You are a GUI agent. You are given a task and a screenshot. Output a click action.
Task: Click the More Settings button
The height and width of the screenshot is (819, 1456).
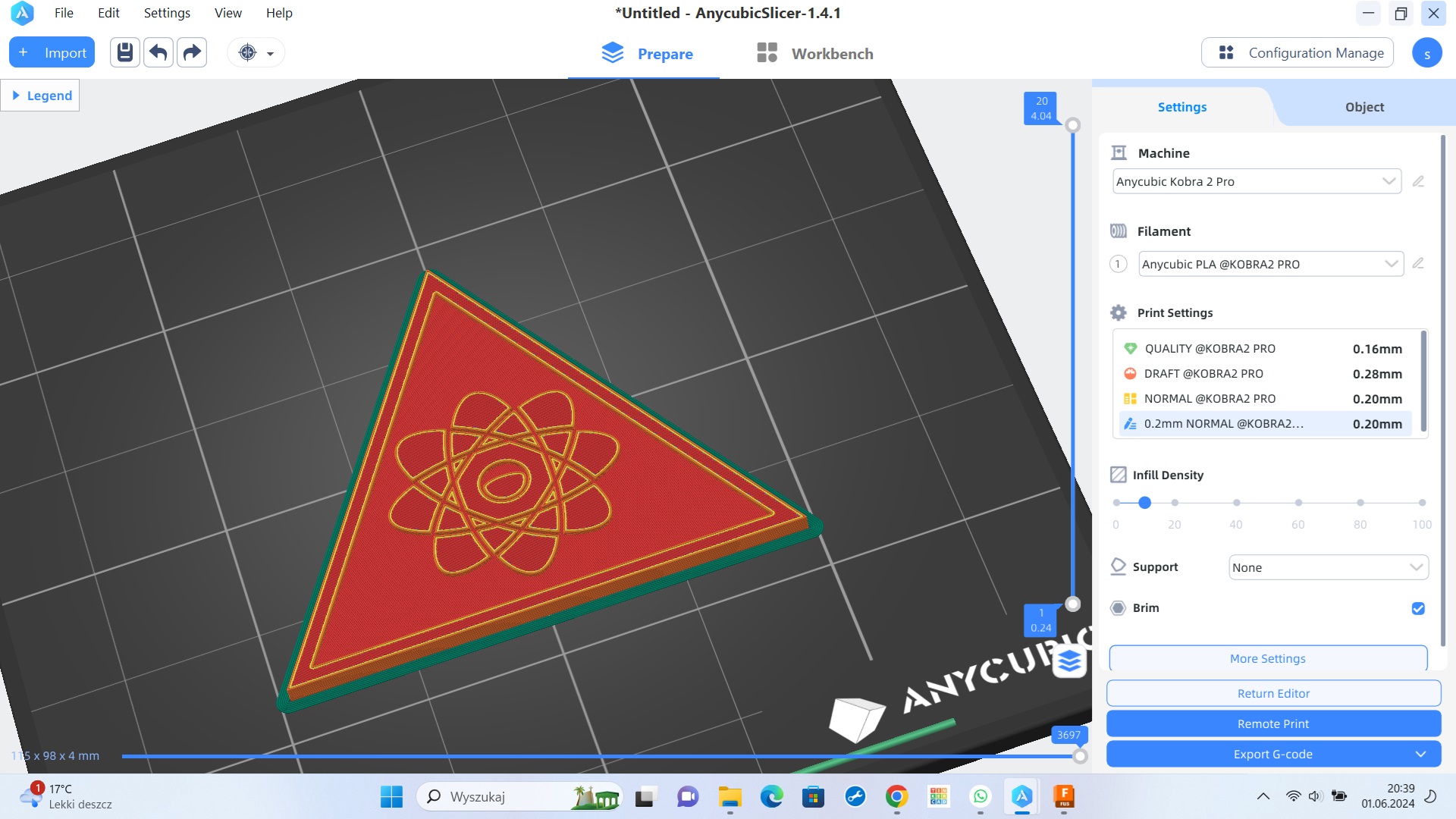pos(1268,658)
